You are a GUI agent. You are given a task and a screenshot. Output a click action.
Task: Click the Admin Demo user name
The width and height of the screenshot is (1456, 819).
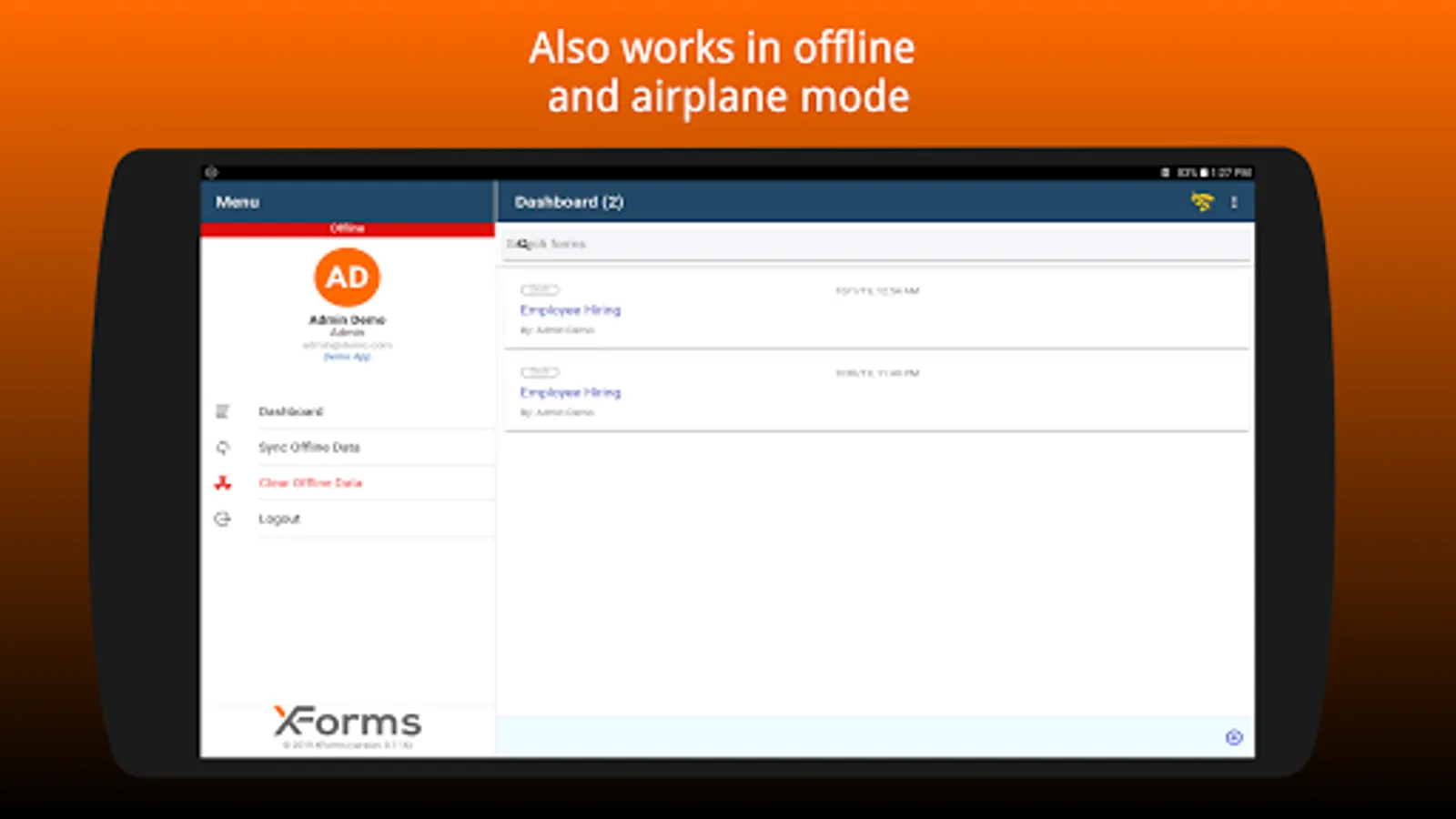pyautogui.click(x=347, y=319)
